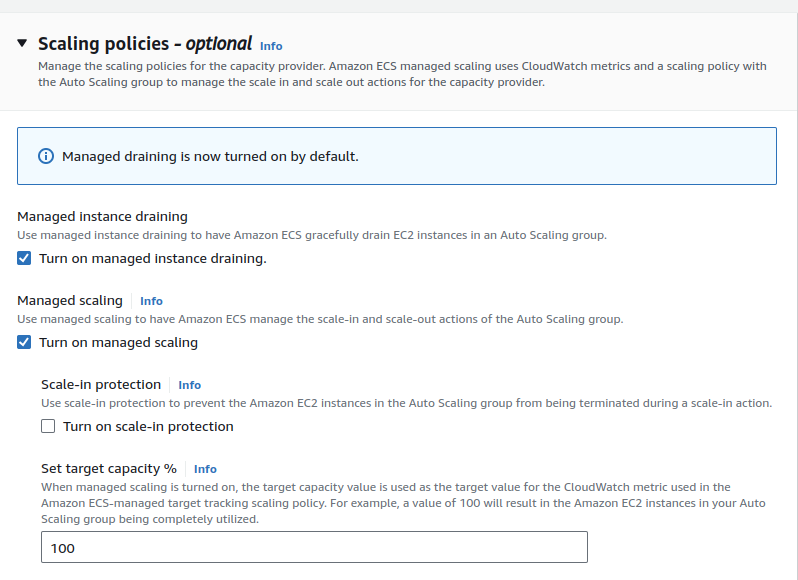The height and width of the screenshot is (580, 798).
Task: Click the "Scale-in protection" subsection title
Action: click(x=101, y=384)
